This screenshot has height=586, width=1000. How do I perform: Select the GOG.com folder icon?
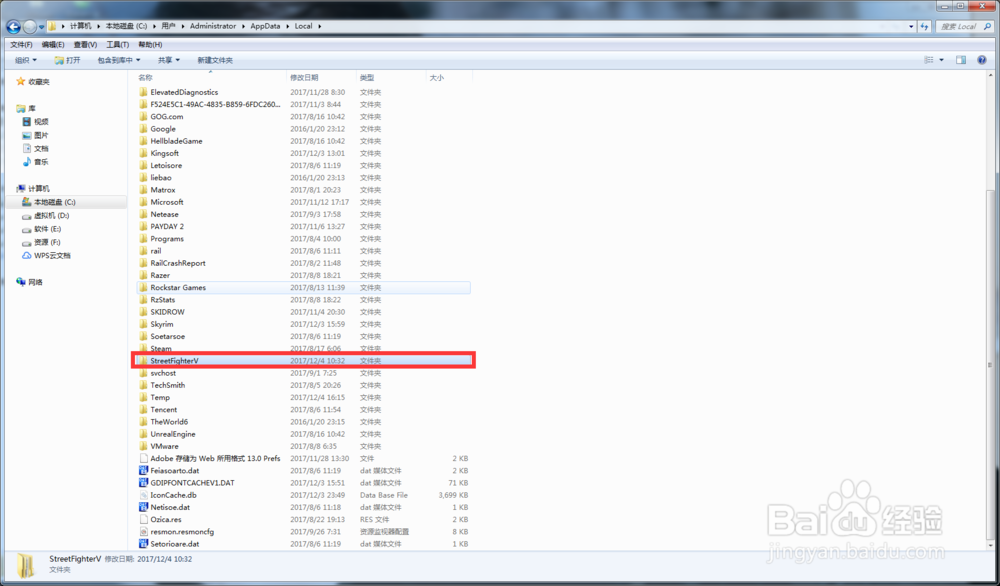(x=143, y=117)
